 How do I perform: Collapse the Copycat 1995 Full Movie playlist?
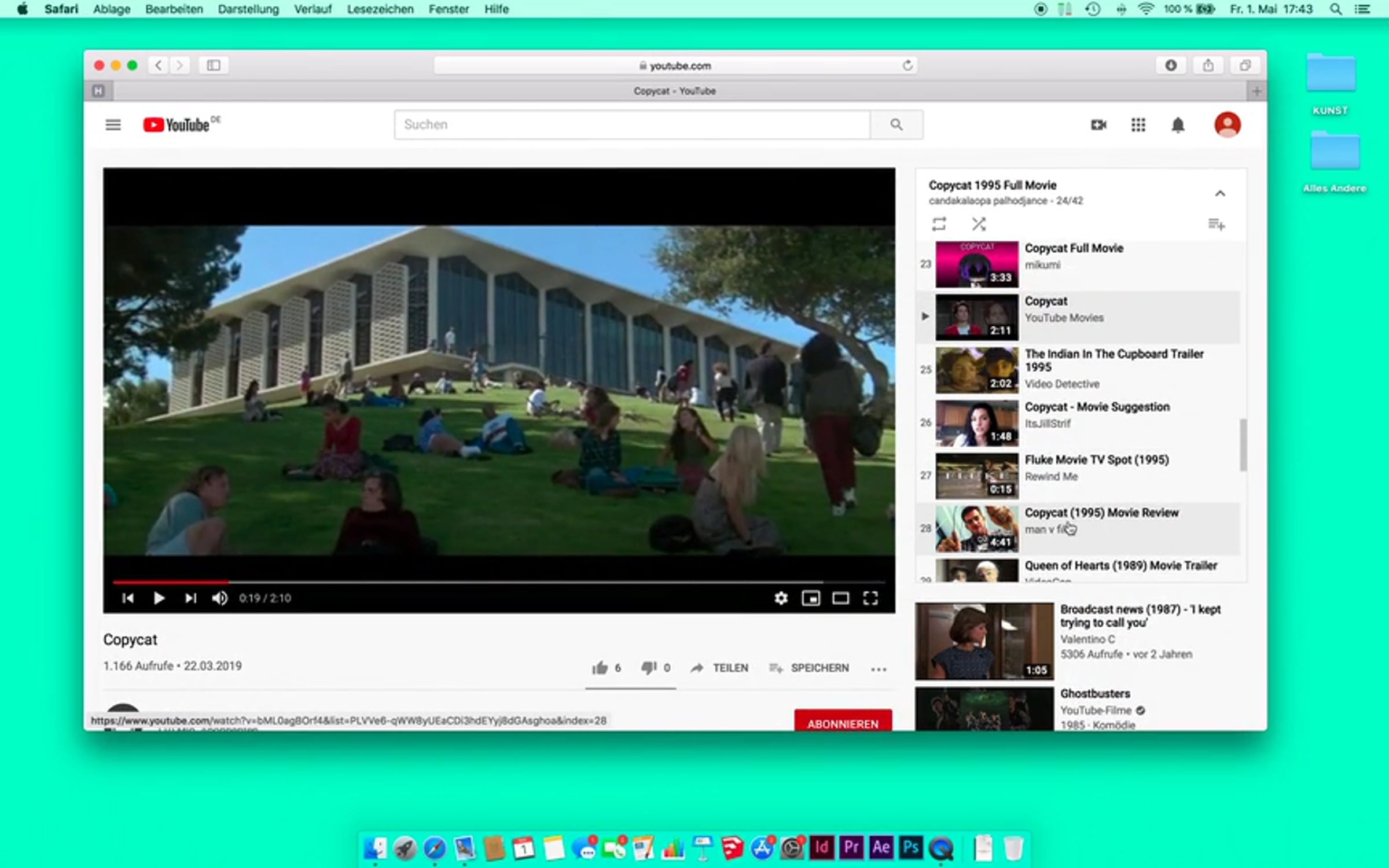click(x=1219, y=193)
